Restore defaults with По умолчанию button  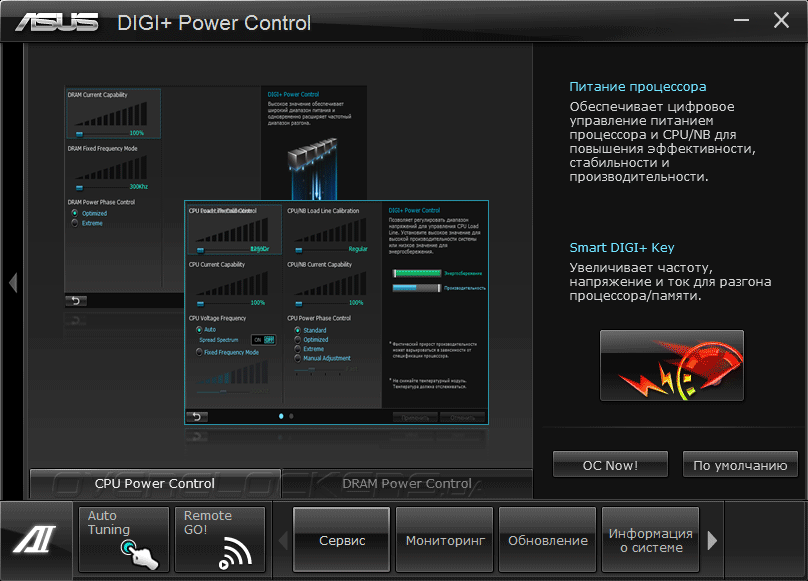click(740, 465)
